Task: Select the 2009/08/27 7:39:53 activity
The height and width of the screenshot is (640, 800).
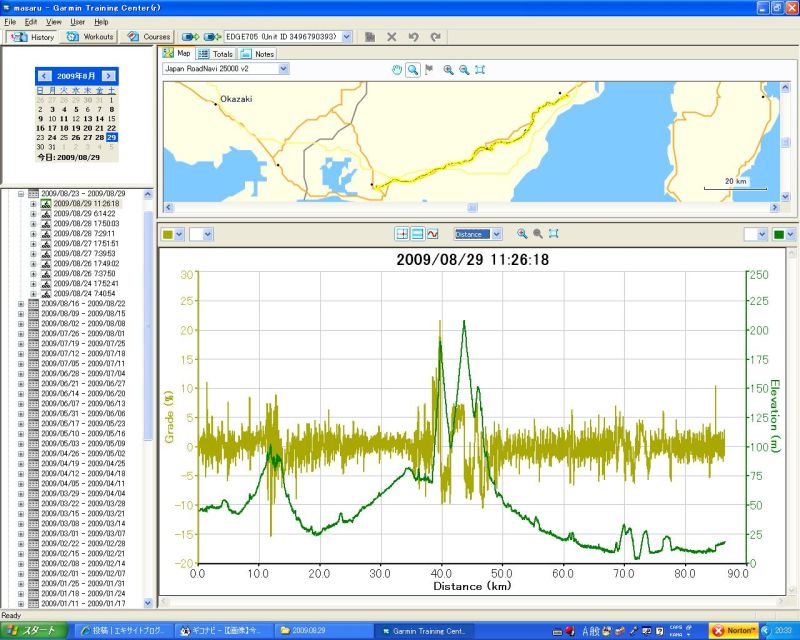Action: click(x=84, y=254)
